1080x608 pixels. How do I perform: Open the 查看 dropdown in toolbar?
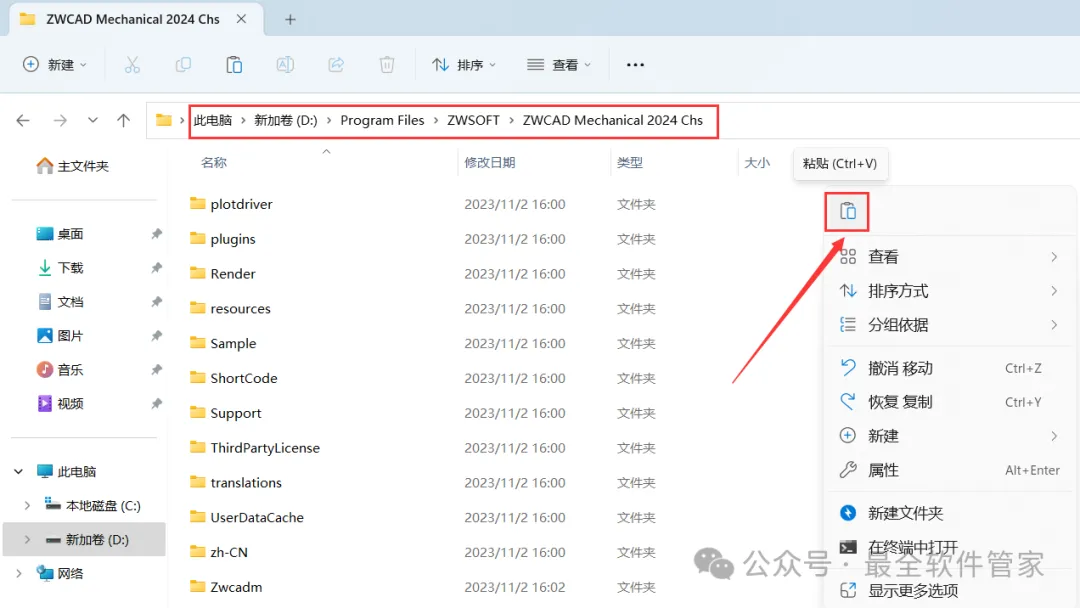pyautogui.click(x=559, y=65)
